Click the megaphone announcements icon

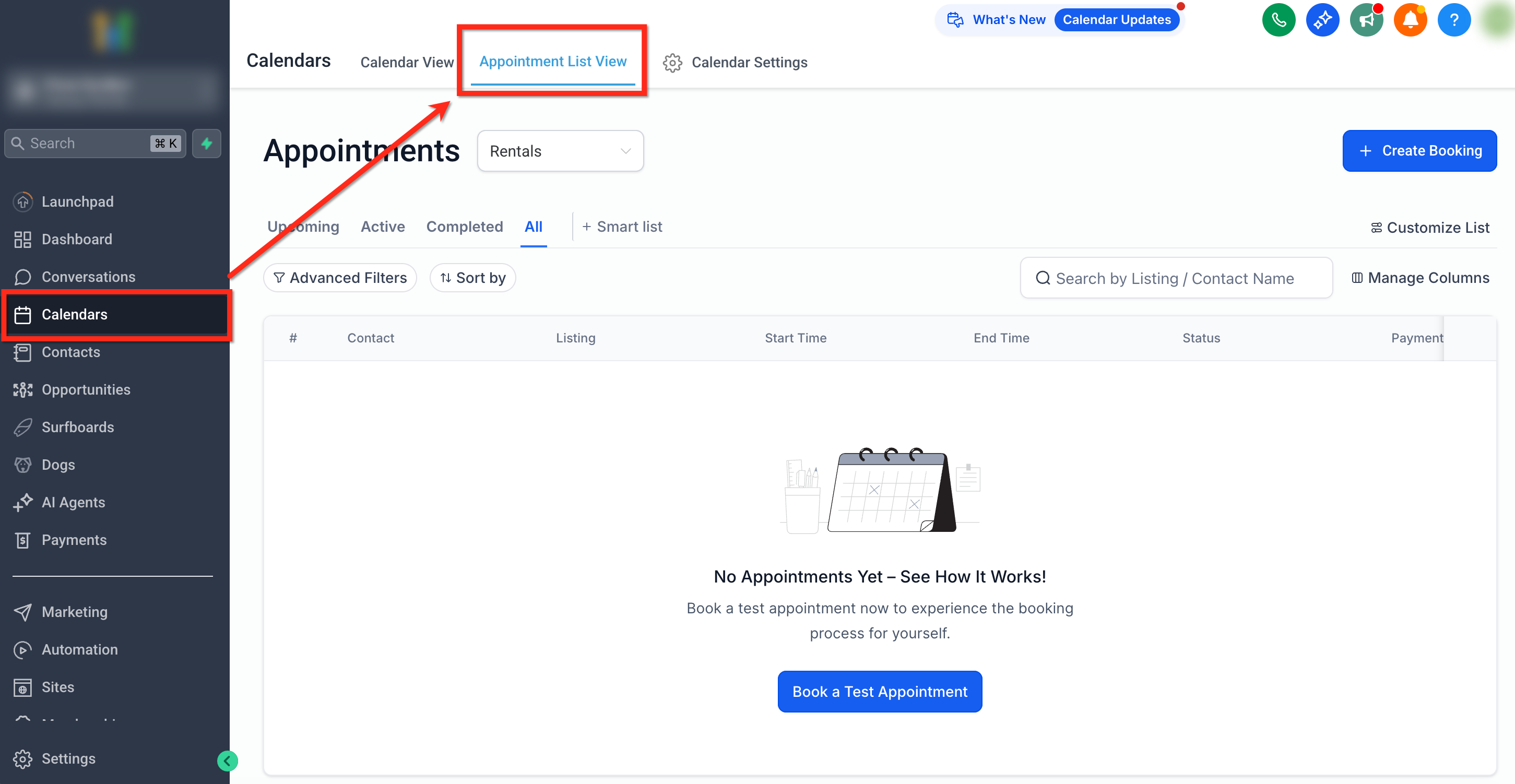coord(1366,20)
